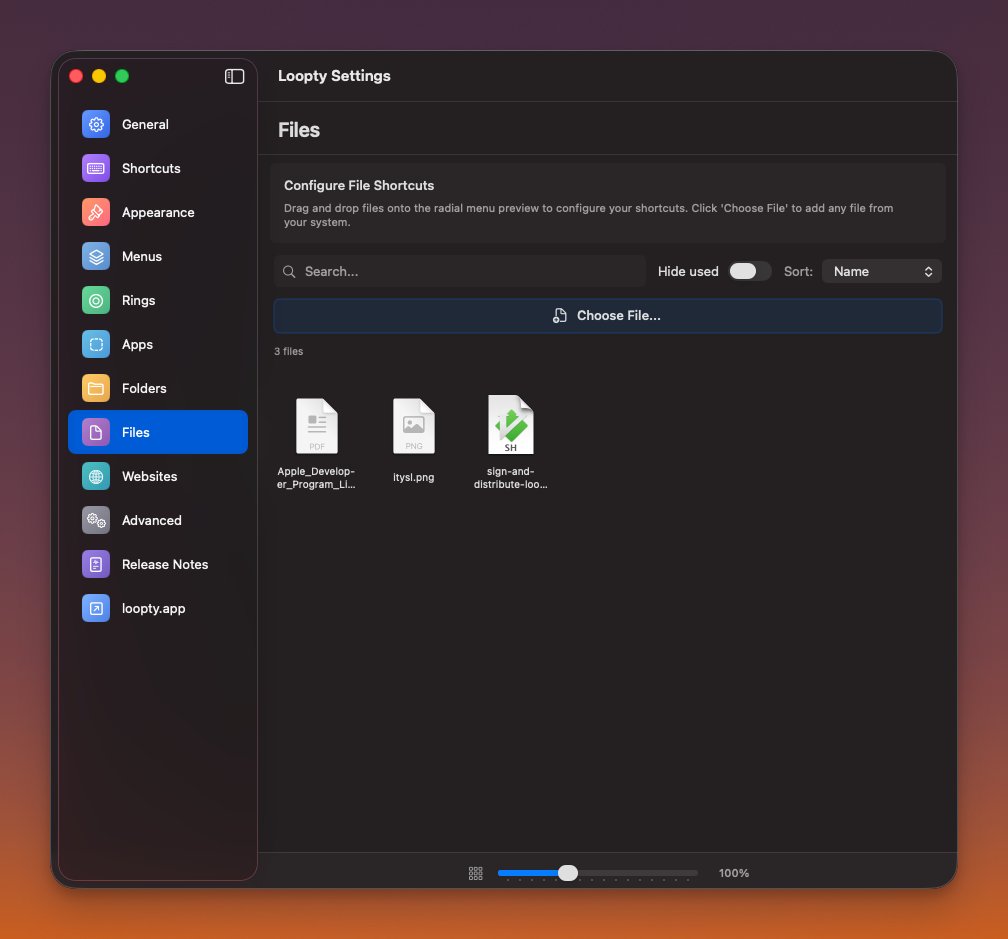1008x939 pixels.
Task: Select the Websites section label
Action: 149,476
